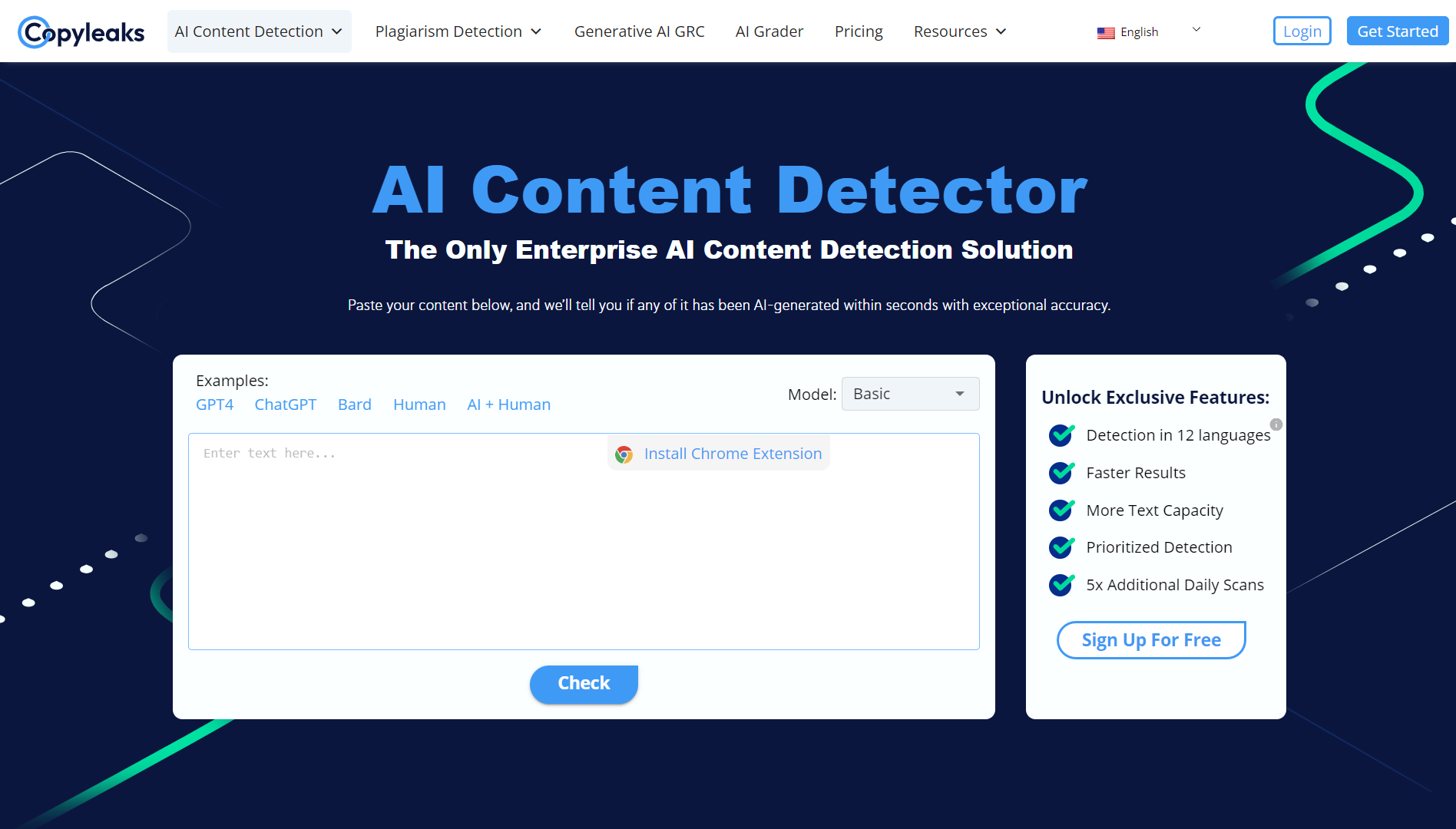Expand the AI Content Detection menu
Screen dimensions: 1456x829
(x=259, y=31)
